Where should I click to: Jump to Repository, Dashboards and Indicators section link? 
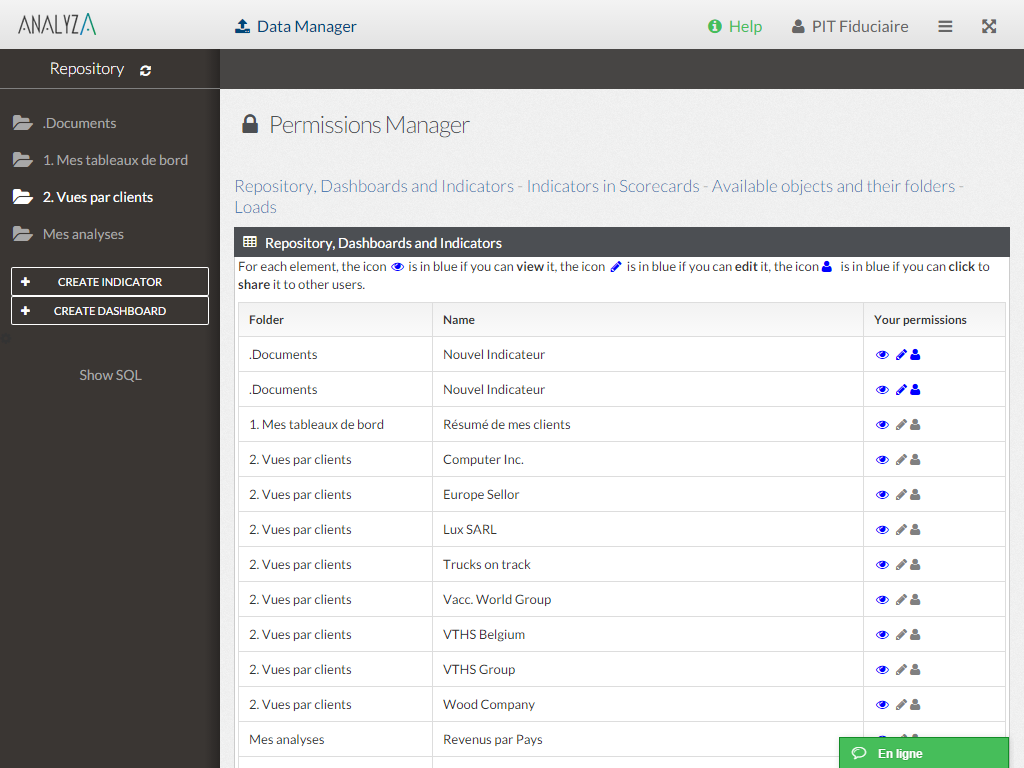coord(374,186)
